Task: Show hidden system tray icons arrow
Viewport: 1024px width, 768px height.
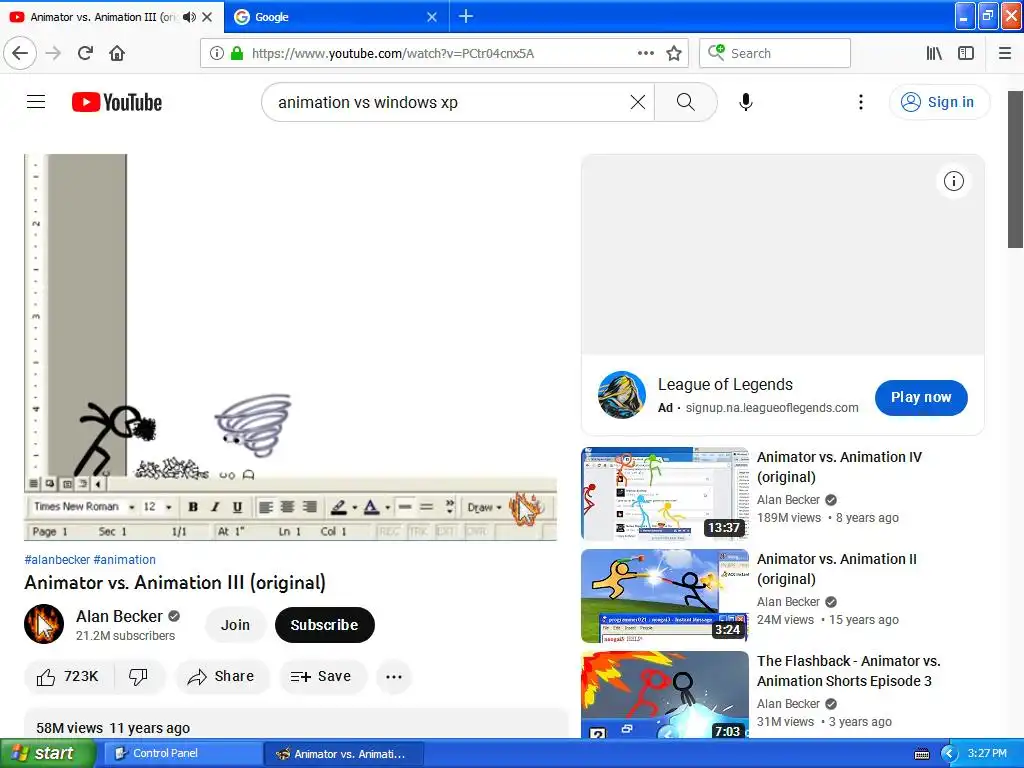Action: pos(949,754)
